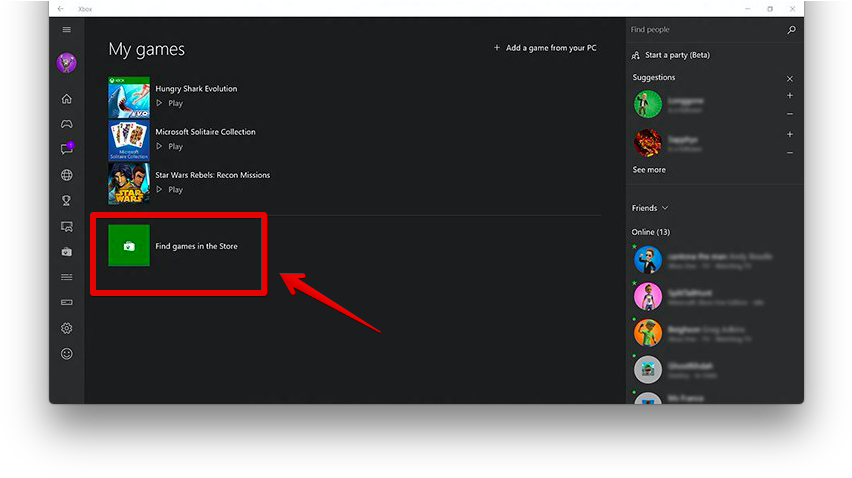Image resolution: width=852 pixels, height=478 pixels.
Task: Click Add a game from your PC
Action: [x=544, y=48]
